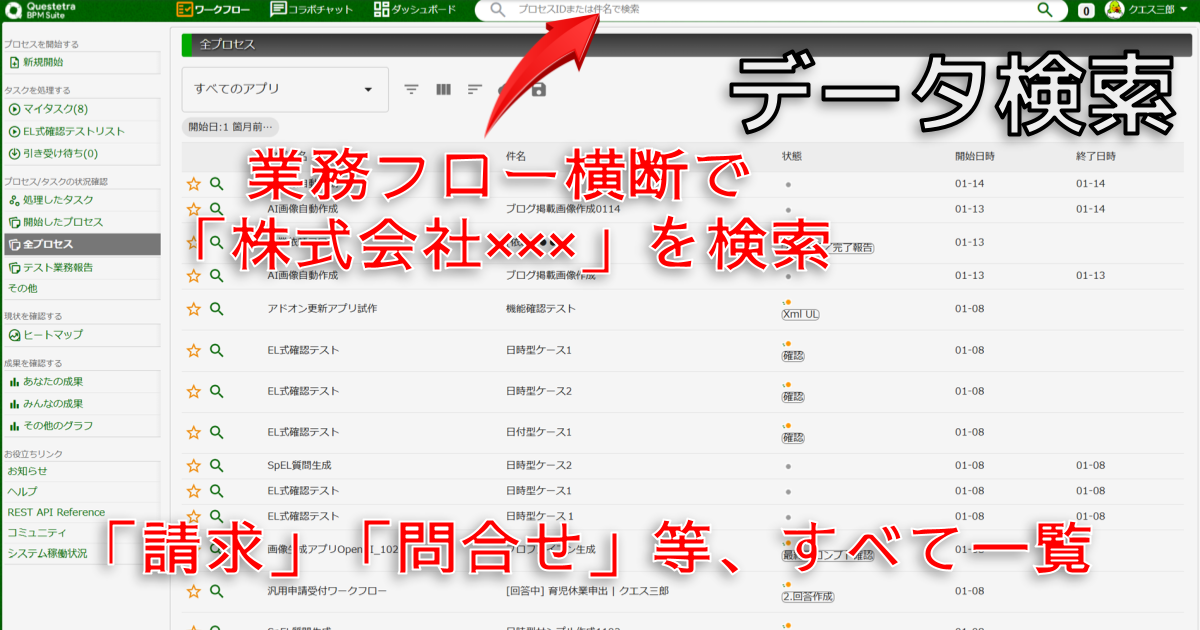Select 全プロセス in the sidebar
This screenshot has height=630, width=1200.
[x=81, y=244]
